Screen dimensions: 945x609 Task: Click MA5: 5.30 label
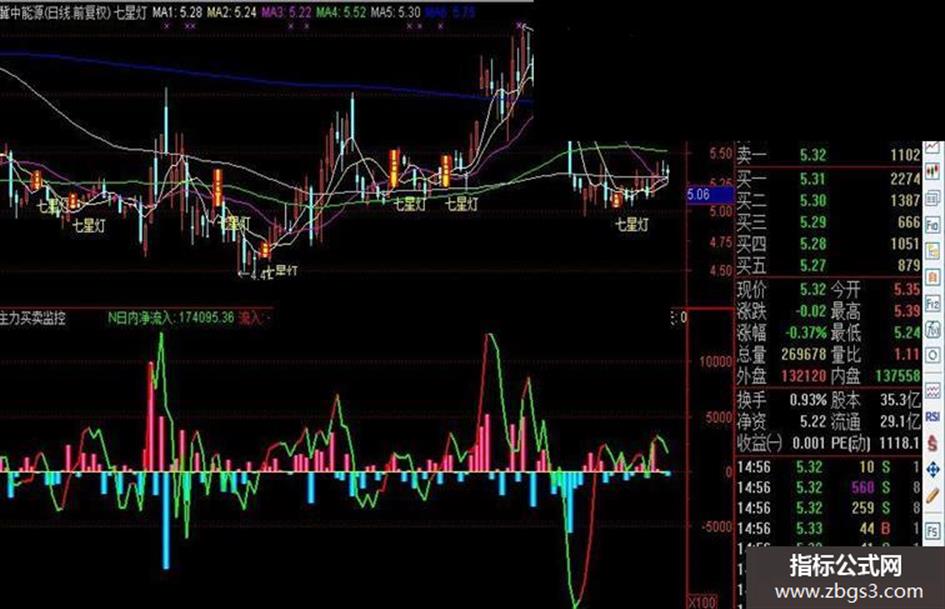click(x=395, y=12)
